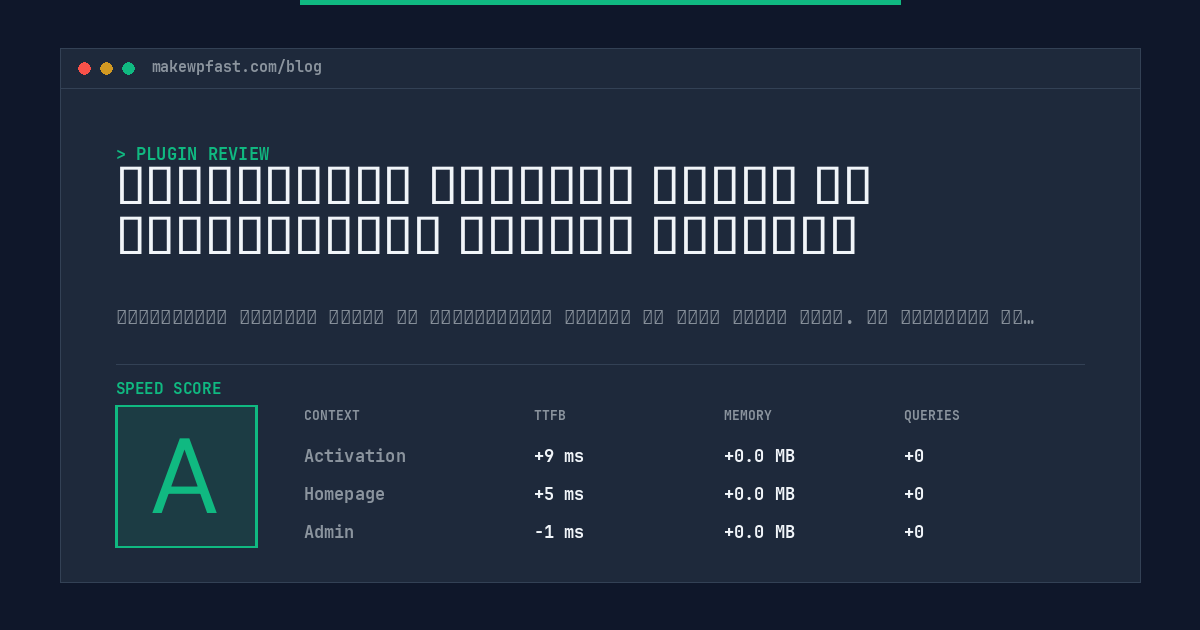Click the grade A score box
1200x630 pixels.
[186, 476]
